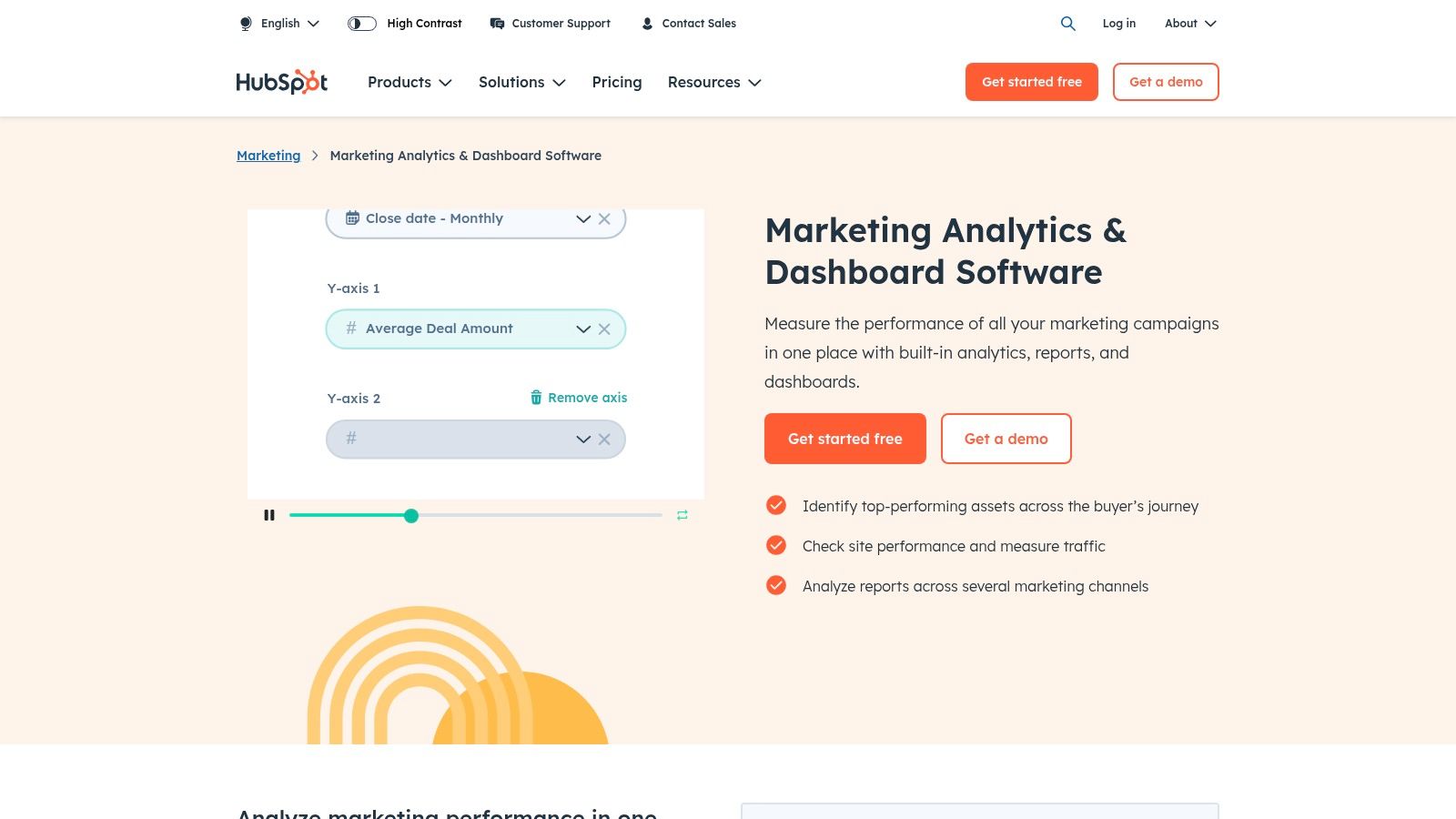
Task: Click the orange check beside "Analyze reports across"
Action: point(776,585)
